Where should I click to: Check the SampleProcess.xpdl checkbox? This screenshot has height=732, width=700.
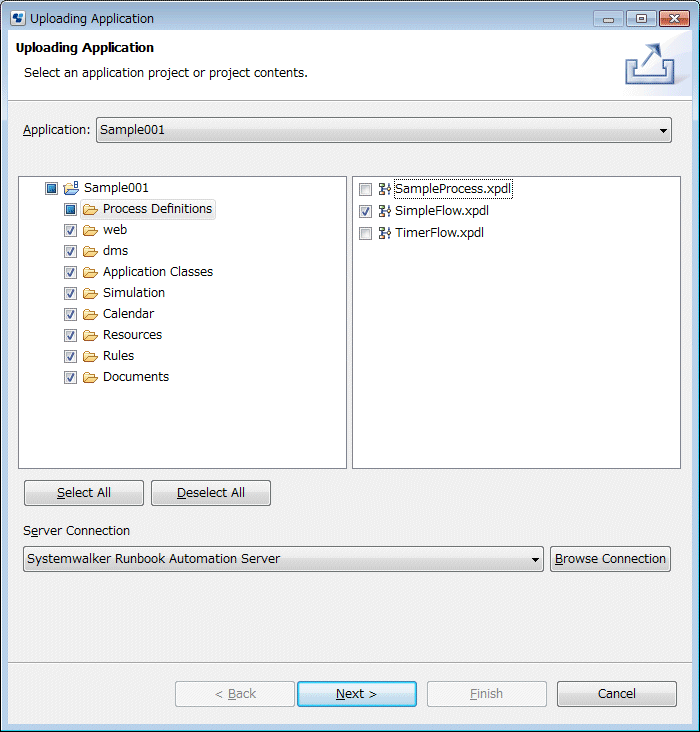click(365, 190)
